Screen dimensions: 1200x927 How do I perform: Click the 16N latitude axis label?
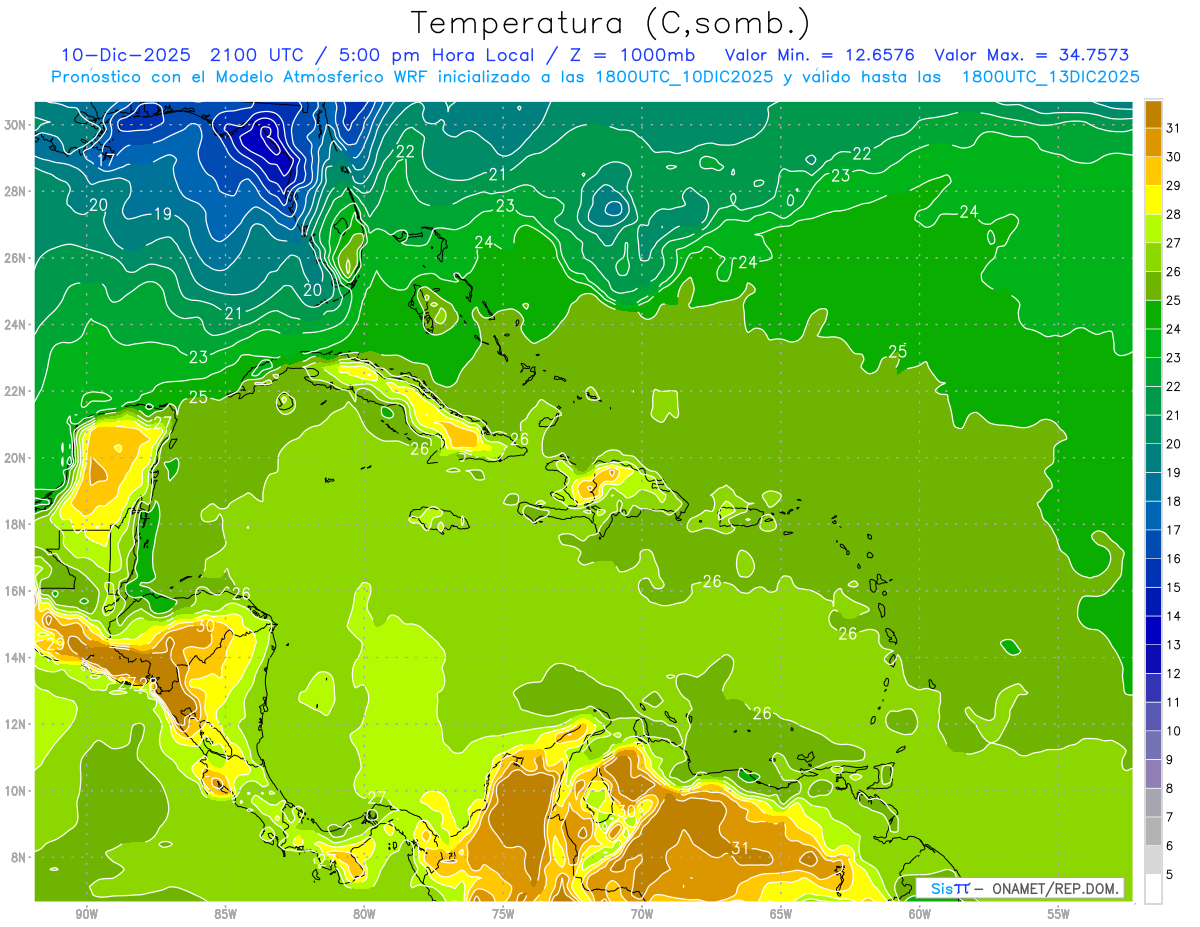point(17,591)
